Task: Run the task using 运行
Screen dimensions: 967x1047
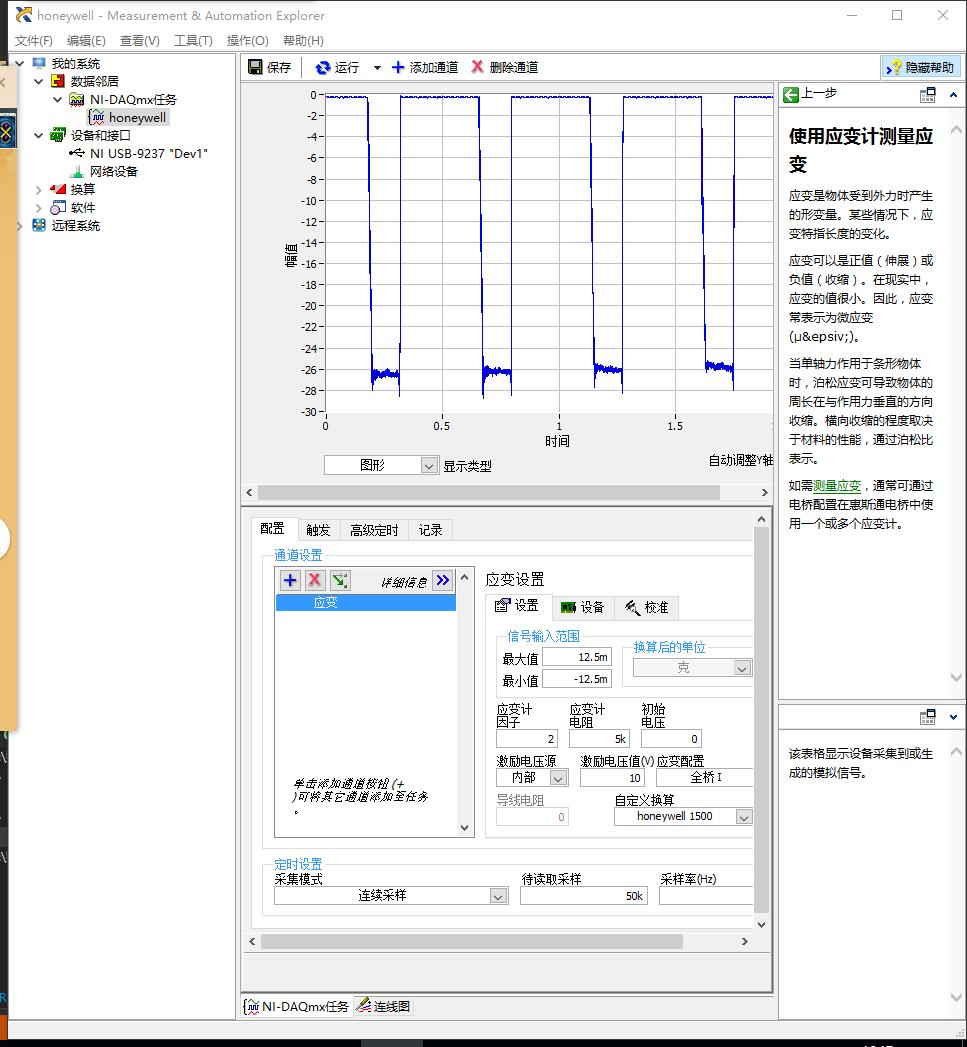Action: 337,67
